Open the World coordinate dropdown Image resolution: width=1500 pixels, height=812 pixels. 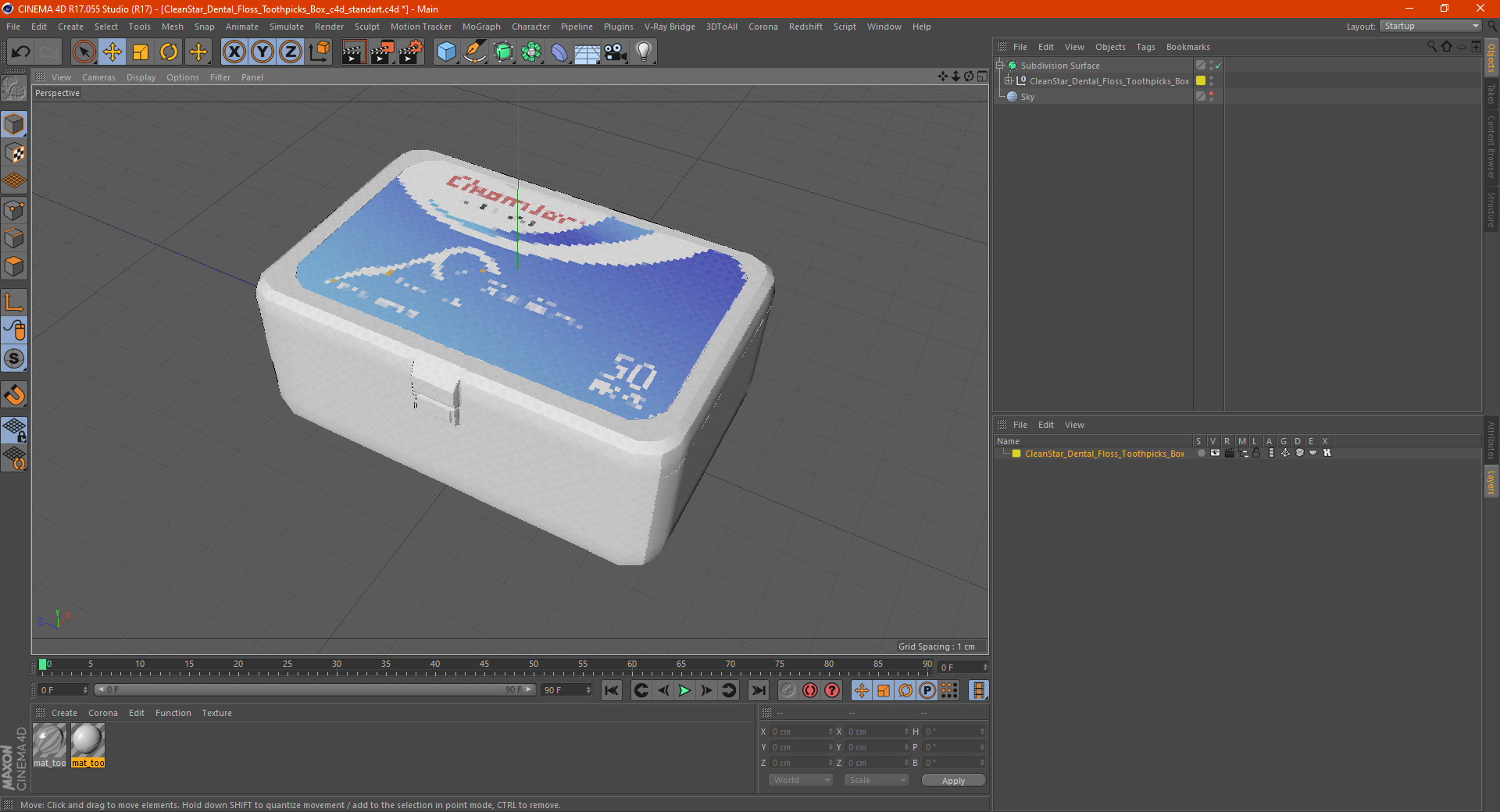click(x=801, y=780)
